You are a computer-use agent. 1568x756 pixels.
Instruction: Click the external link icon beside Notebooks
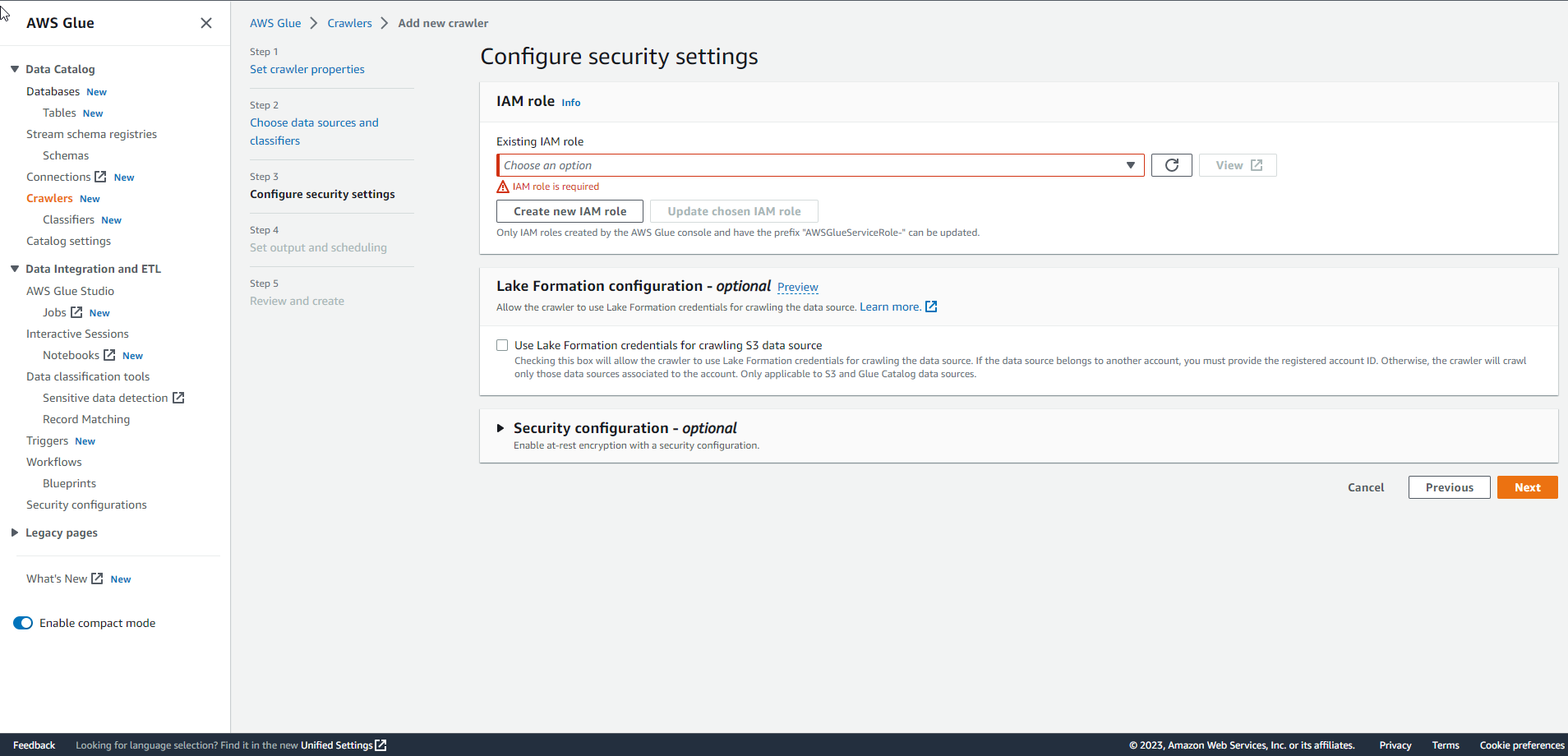point(109,355)
